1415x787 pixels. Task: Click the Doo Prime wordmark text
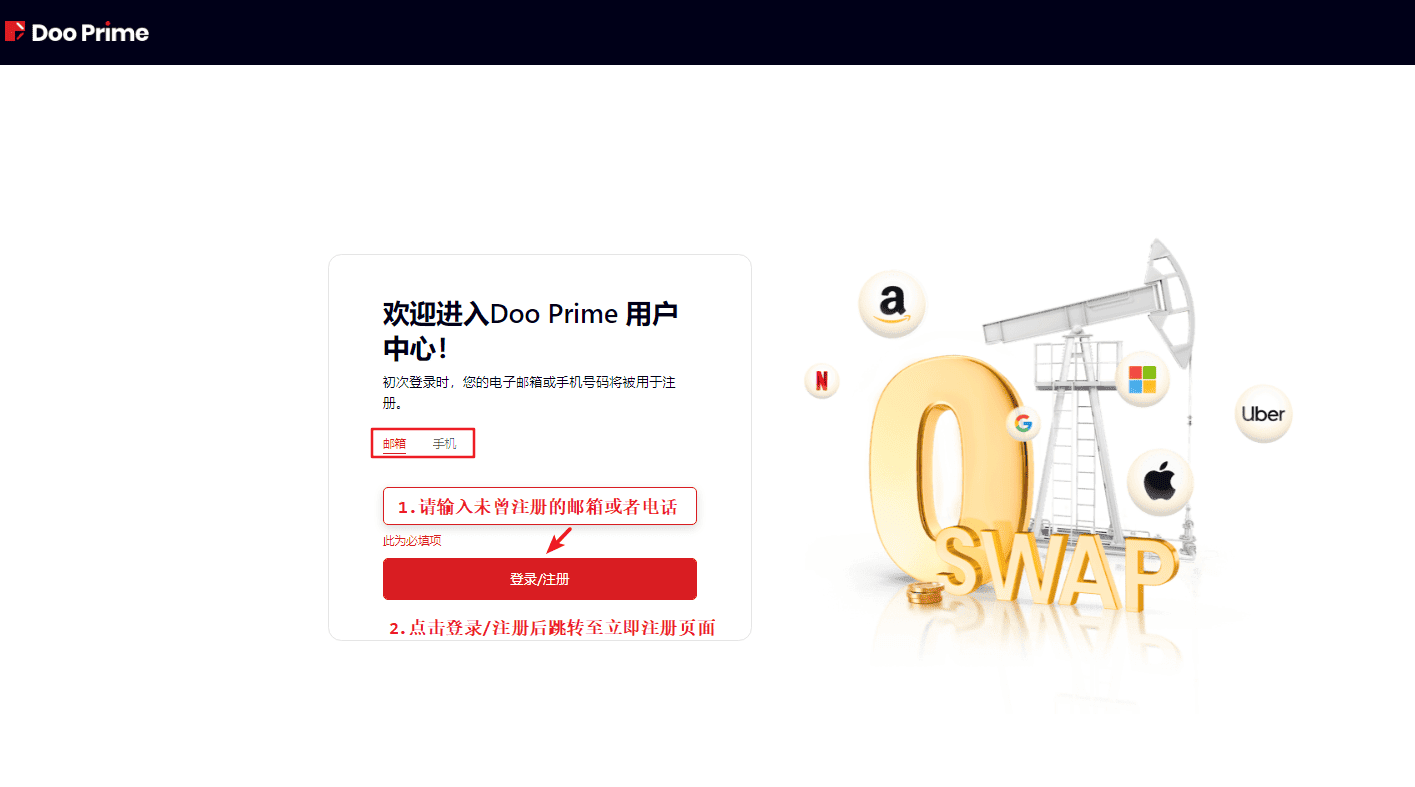tap(90, 33)
